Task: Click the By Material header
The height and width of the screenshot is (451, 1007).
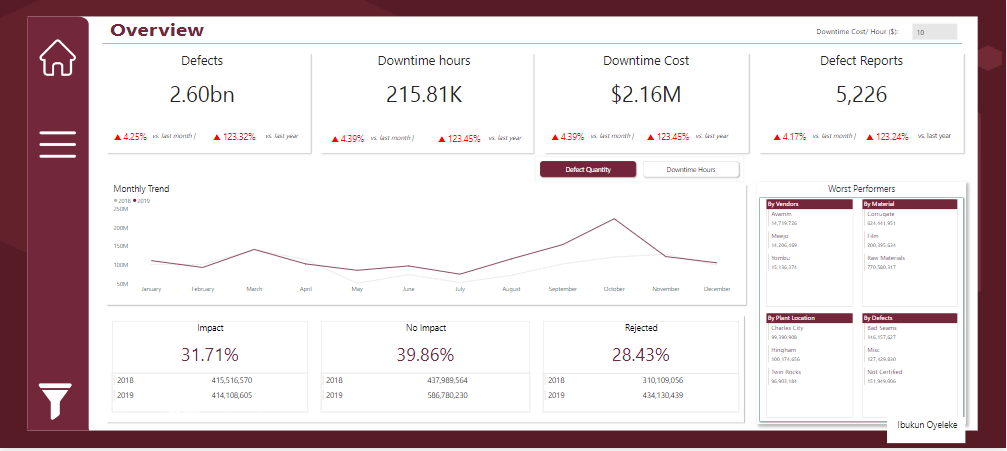Action: point(909,204)
